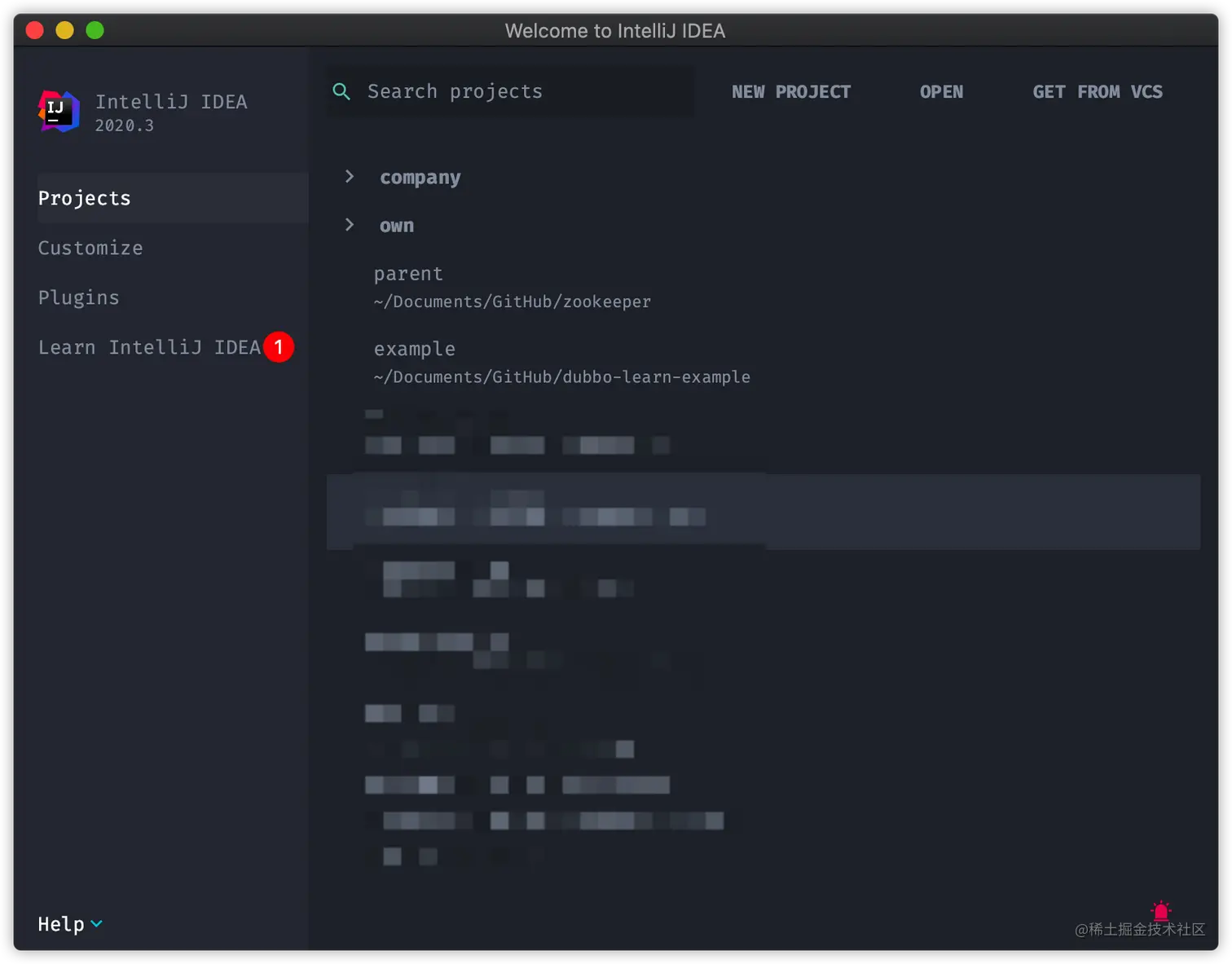The width and height of the screenshot is (1232, 964).
Task: Click the search magnifier icon
Action: pos(342,92)
